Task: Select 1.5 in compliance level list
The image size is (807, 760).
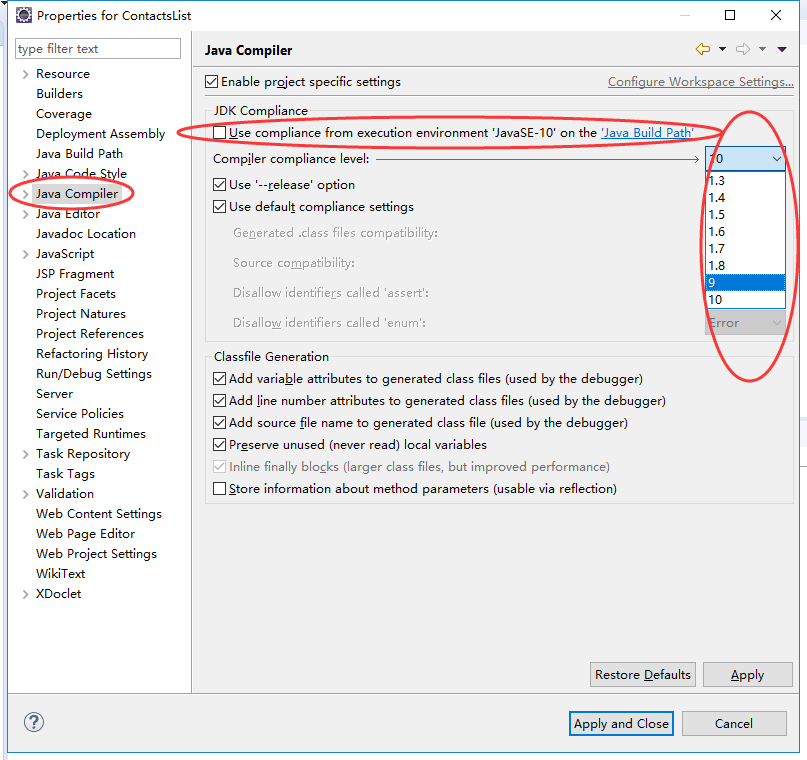Action: [745, 215]
